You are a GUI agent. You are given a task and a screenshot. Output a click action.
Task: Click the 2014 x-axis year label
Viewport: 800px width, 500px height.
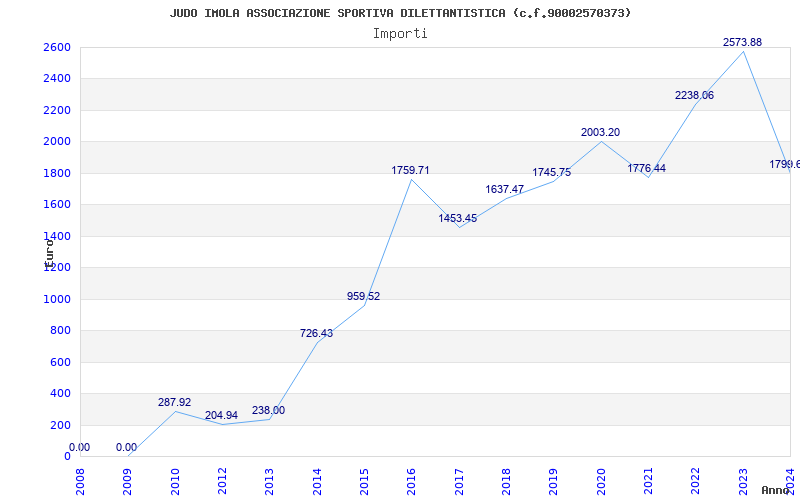[317, 482]
